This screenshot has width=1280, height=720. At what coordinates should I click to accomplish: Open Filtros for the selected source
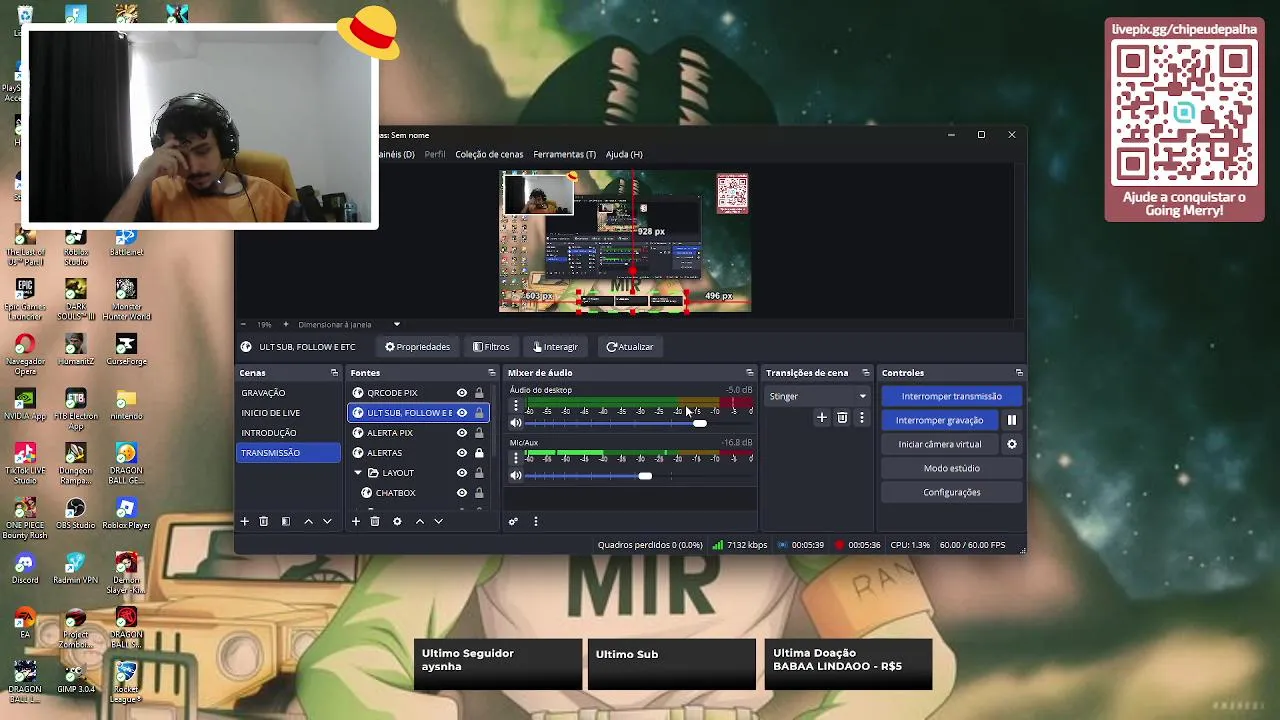[x=491, y=347]
